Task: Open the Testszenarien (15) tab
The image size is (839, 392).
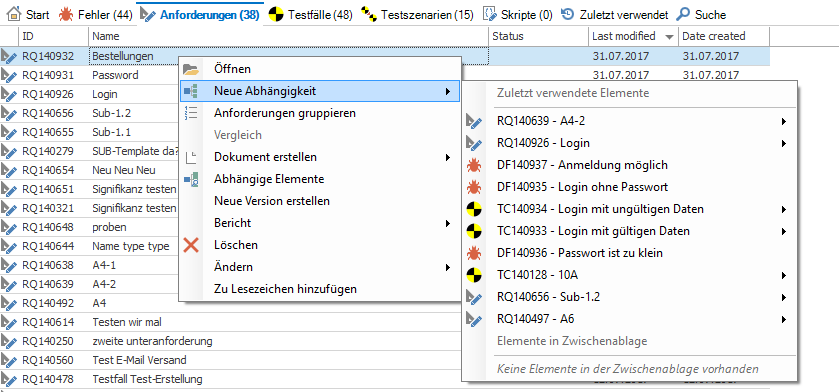Action: point(417,14)
